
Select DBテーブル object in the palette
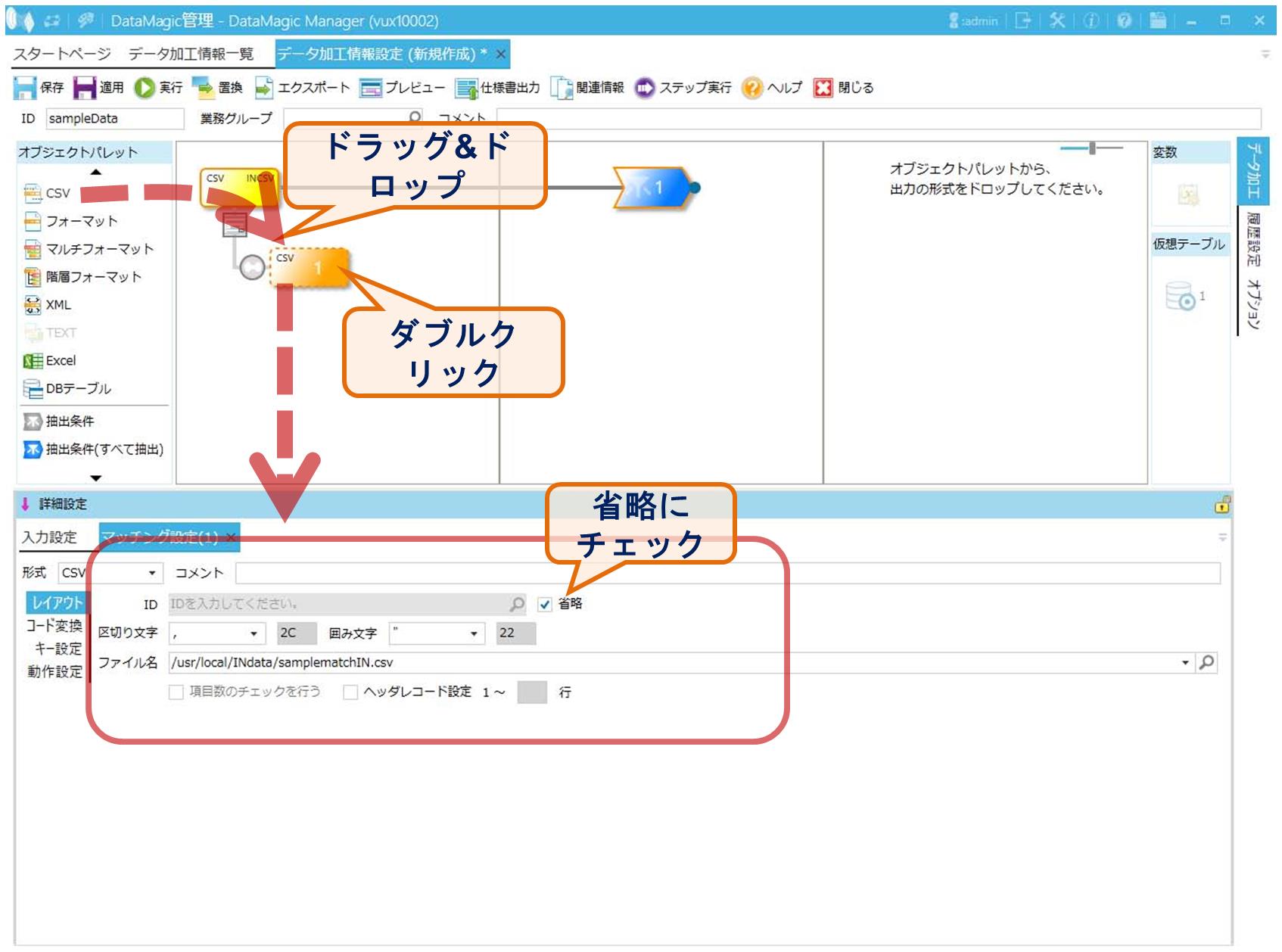point(67,389)
